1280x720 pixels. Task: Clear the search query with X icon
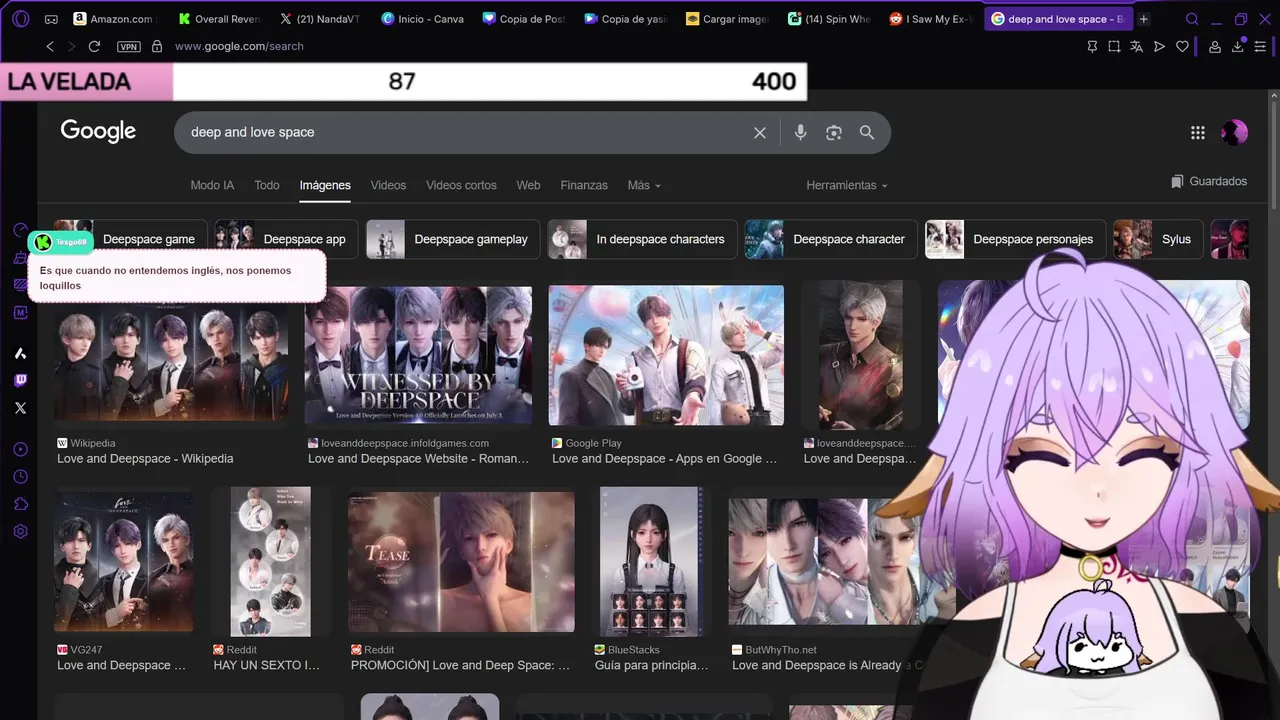coord(760,132)
